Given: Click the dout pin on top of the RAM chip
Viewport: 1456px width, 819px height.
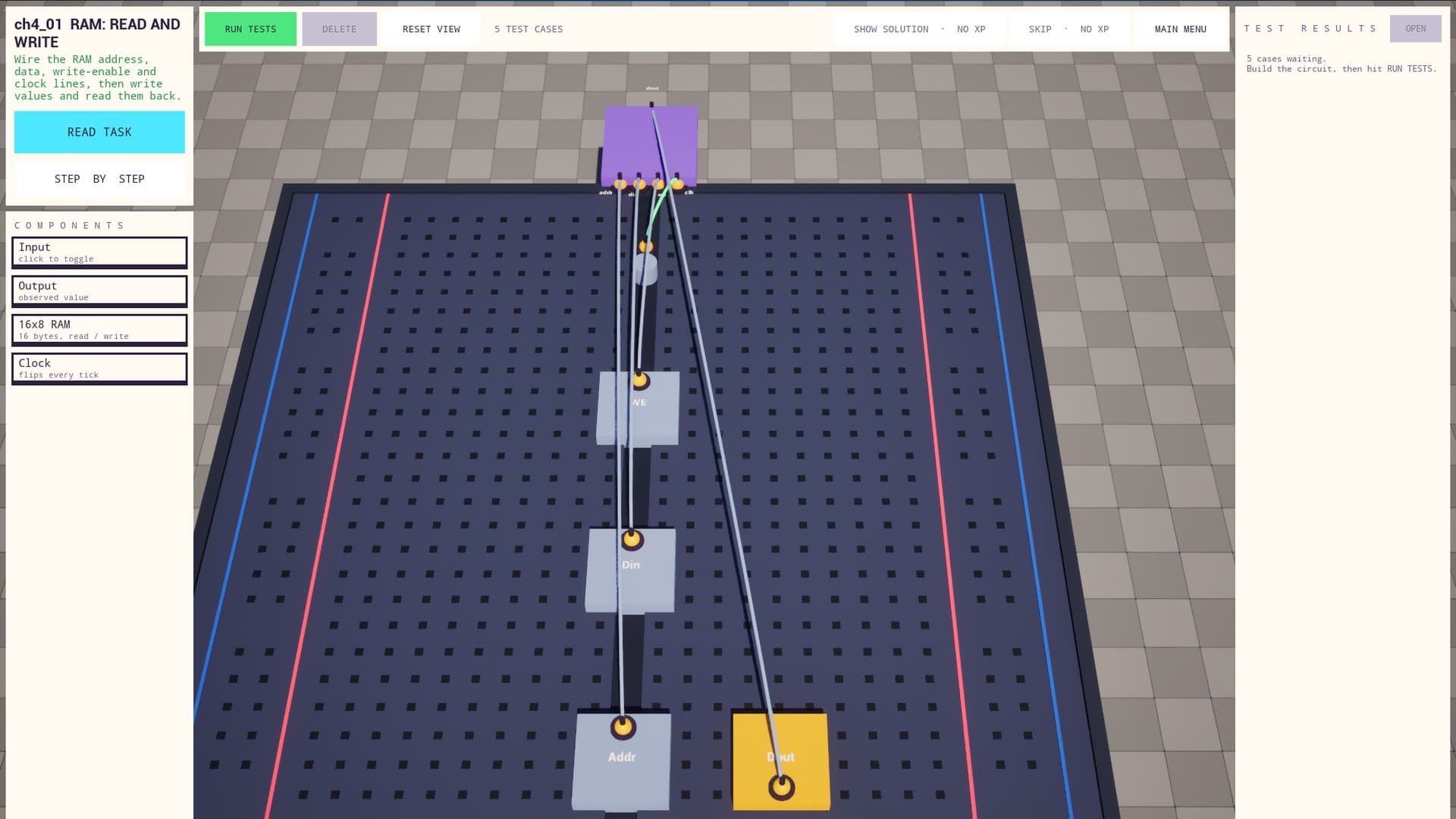Looking at the screenshot, I should (651, 104).
